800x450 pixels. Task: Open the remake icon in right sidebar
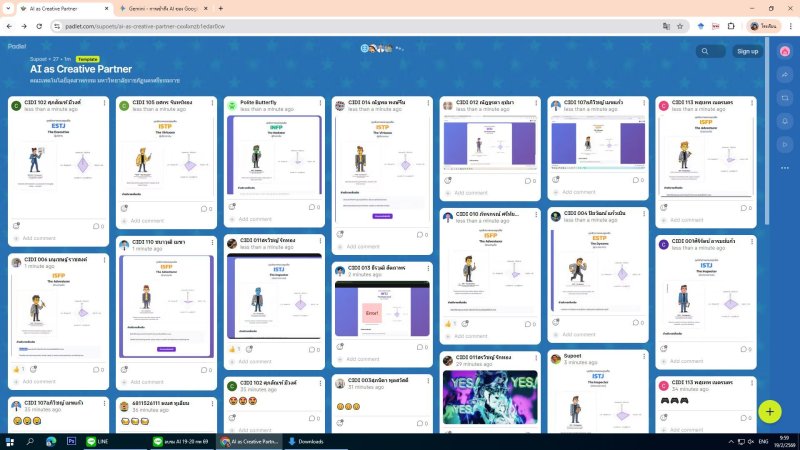point(785,97)
